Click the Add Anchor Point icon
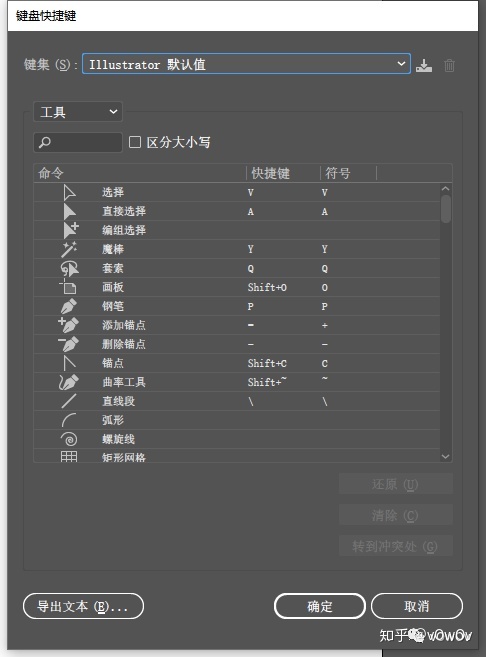 click(x=68, y=325)
